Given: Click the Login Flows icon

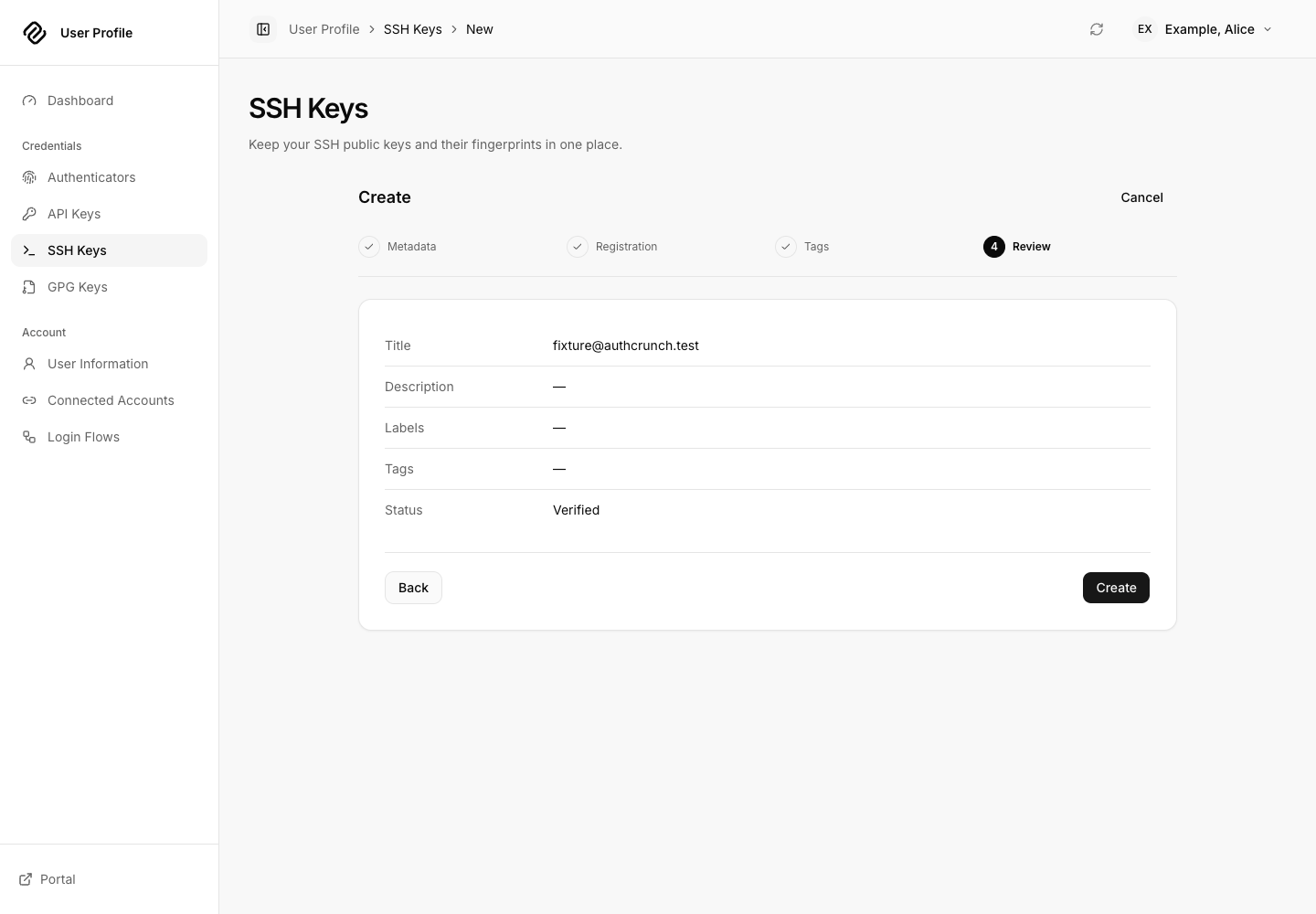Looking at the screenshot, I should (29, 437).
